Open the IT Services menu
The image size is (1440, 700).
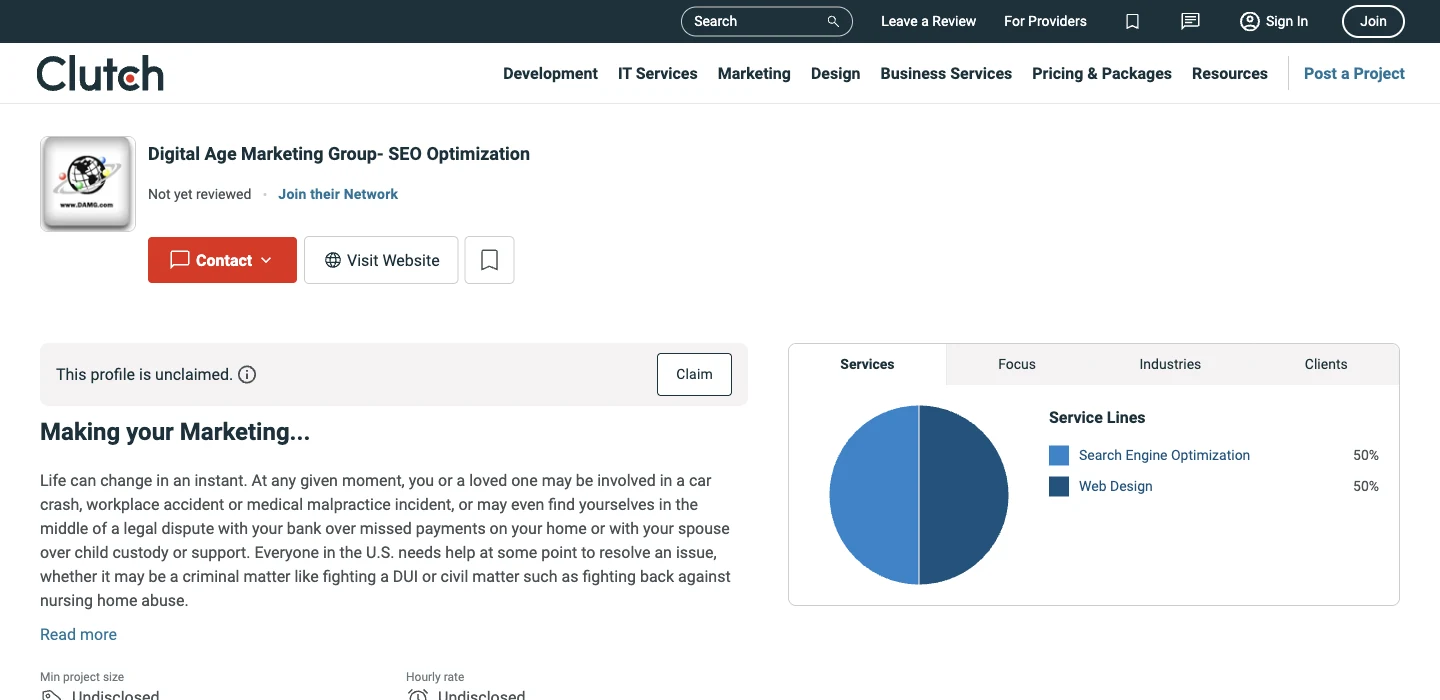point(658,73)
